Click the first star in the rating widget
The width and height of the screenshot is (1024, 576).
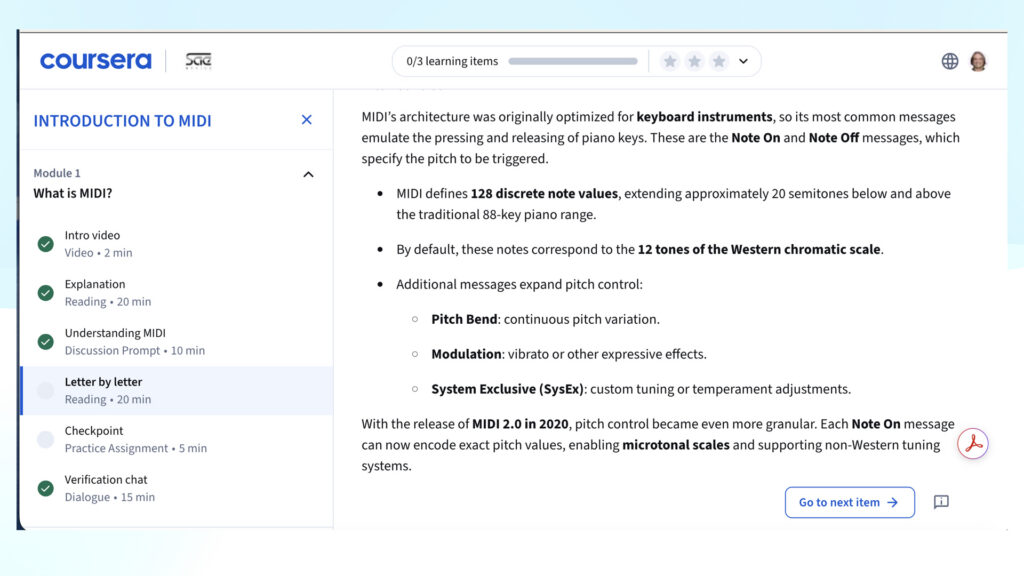coord(669,60)
